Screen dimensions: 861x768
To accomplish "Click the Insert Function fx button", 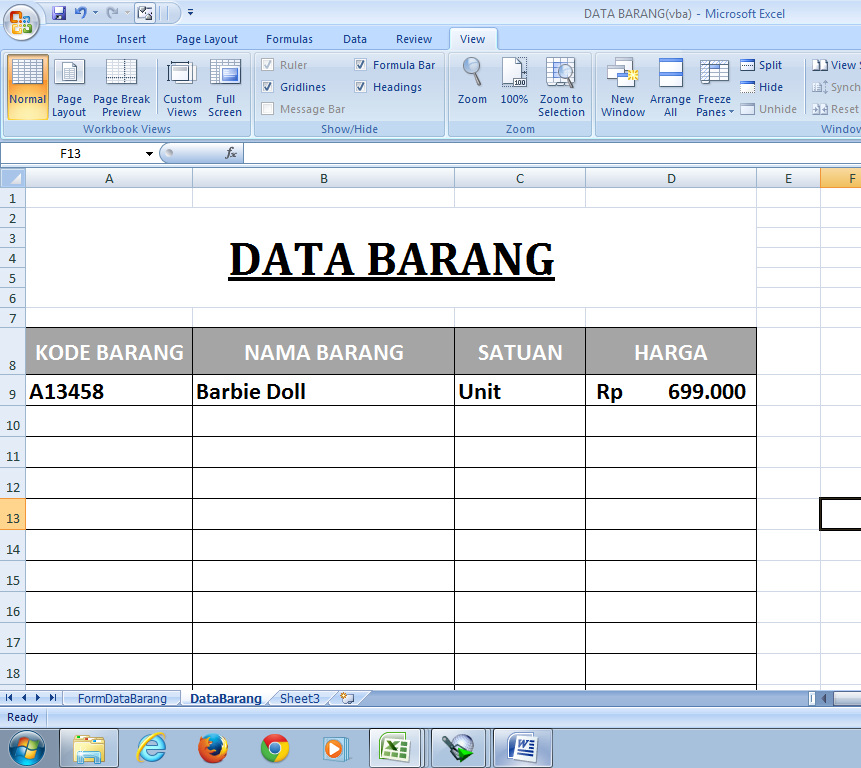I will [232, 153].
